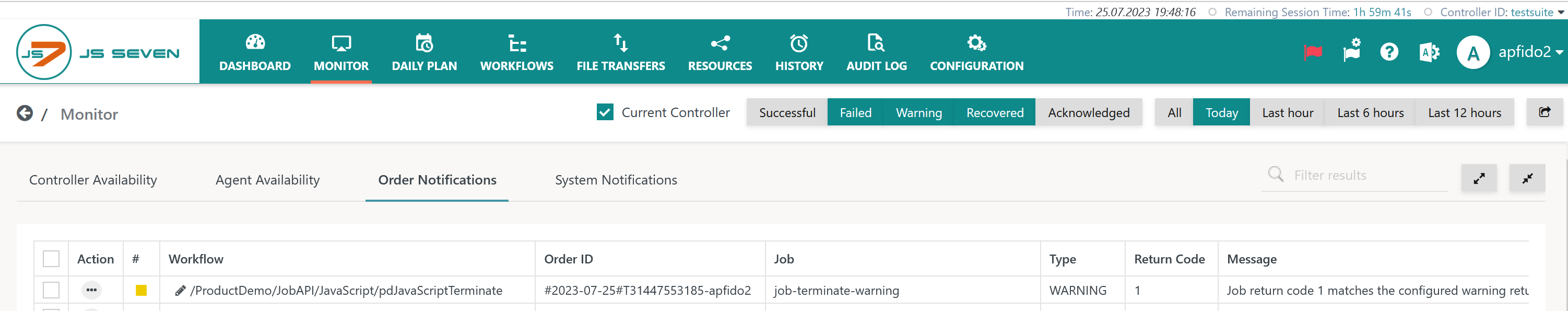Sort by the Workflow column header
Viewport: 1568px width, 311px height.
pos(196,259)
